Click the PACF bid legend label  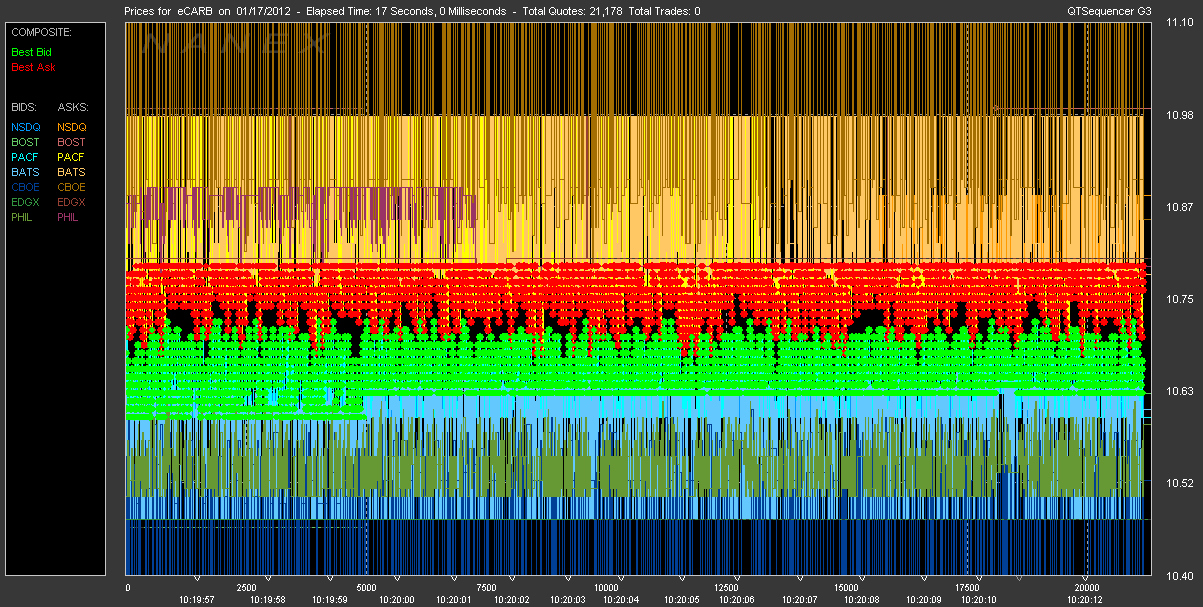pos(25,157)
